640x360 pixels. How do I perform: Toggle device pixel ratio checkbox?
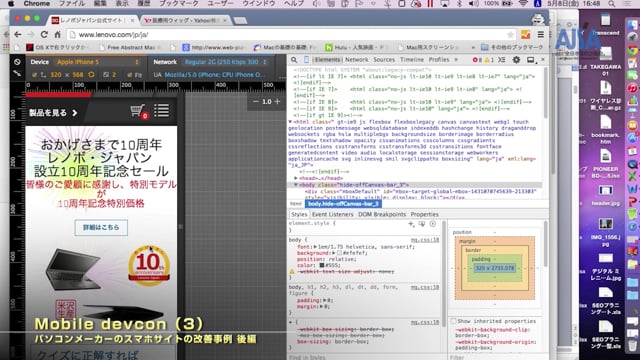[x=106, y=75]
